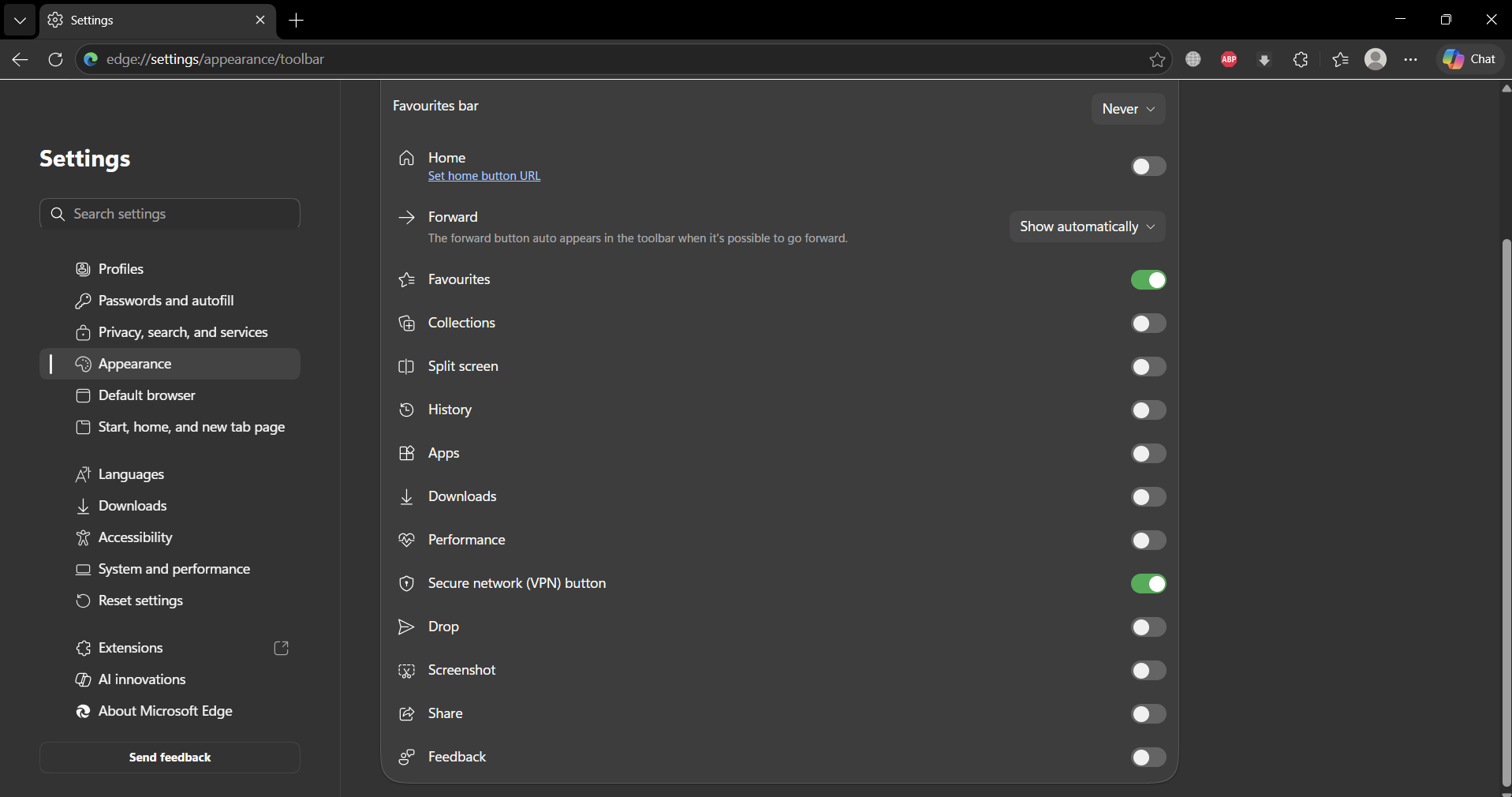Click the Set home button URL link
The width and height of the screenshot is (1512, 797).
pos(484,176)
